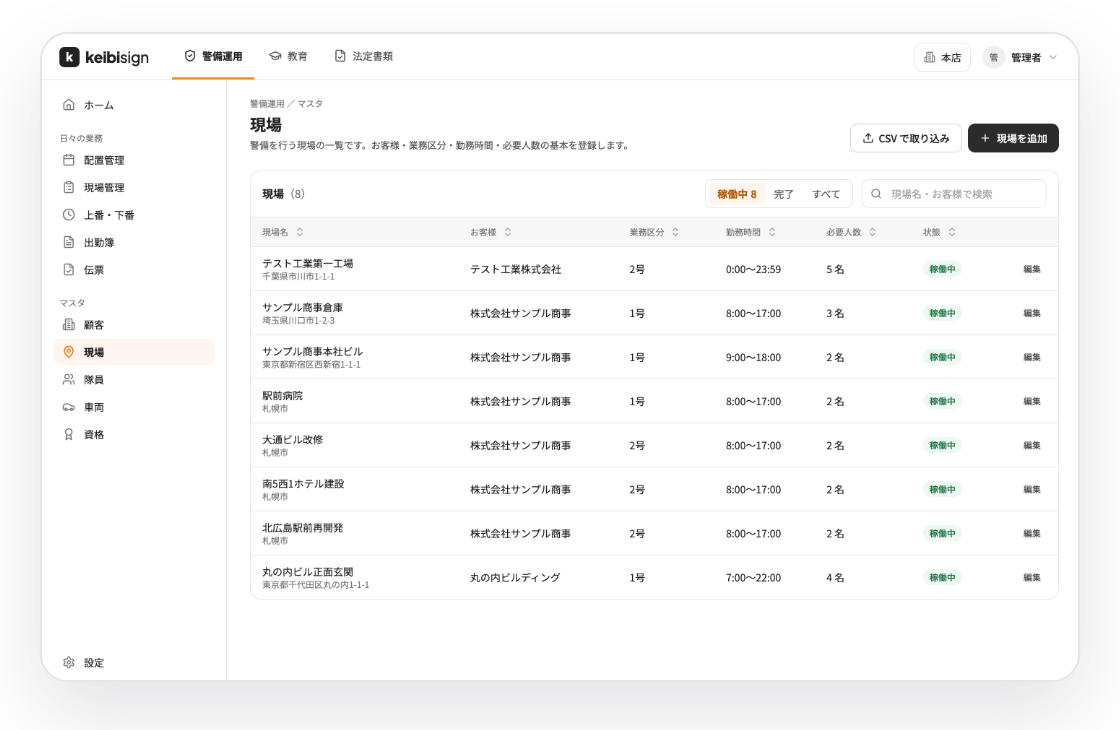Select the 完了 filter
Image resolution: width=1120 pixels, height=730 pixels.
tap(784, 194)
